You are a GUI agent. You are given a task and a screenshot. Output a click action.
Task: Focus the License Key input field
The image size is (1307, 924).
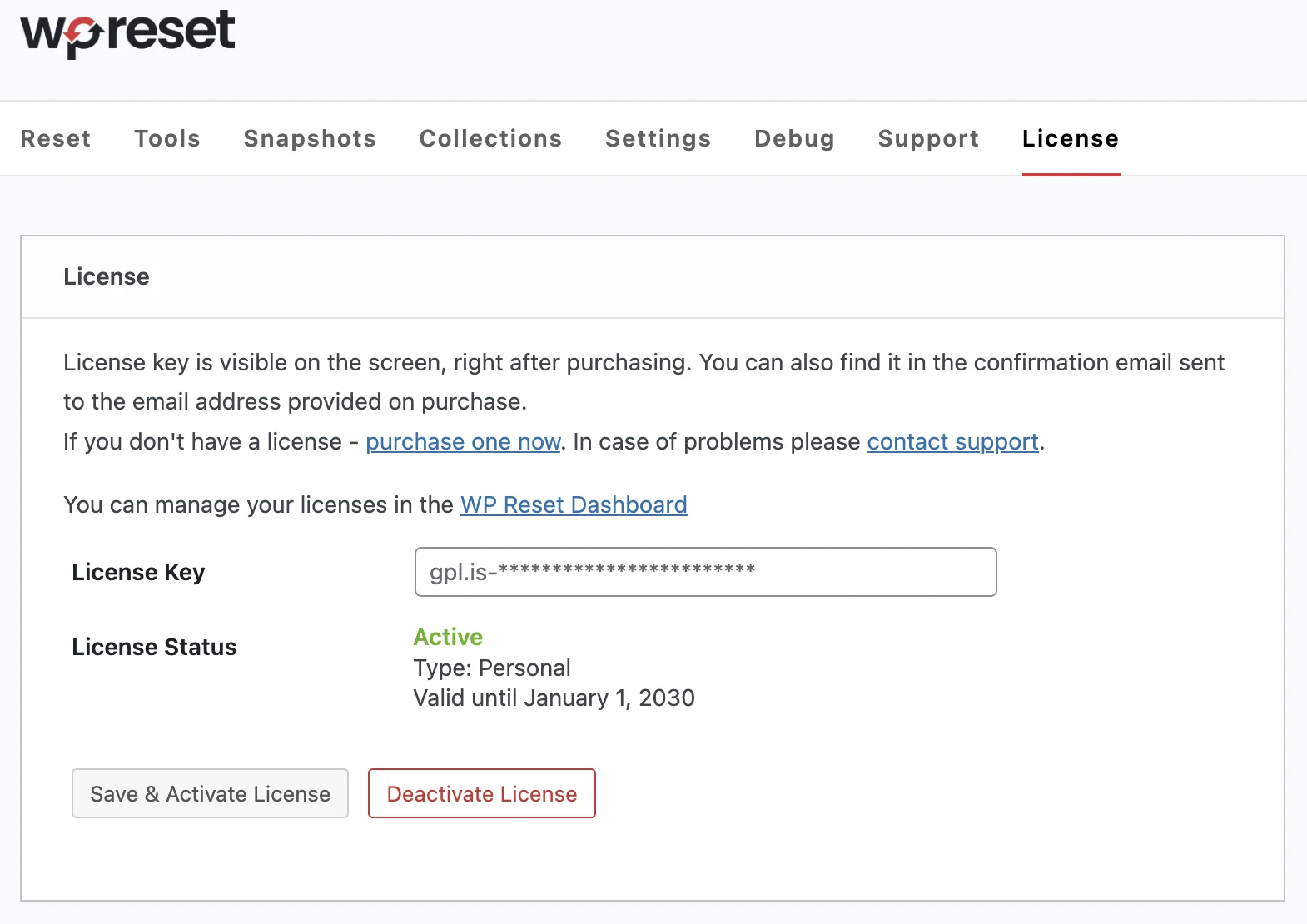pos(705,572)
